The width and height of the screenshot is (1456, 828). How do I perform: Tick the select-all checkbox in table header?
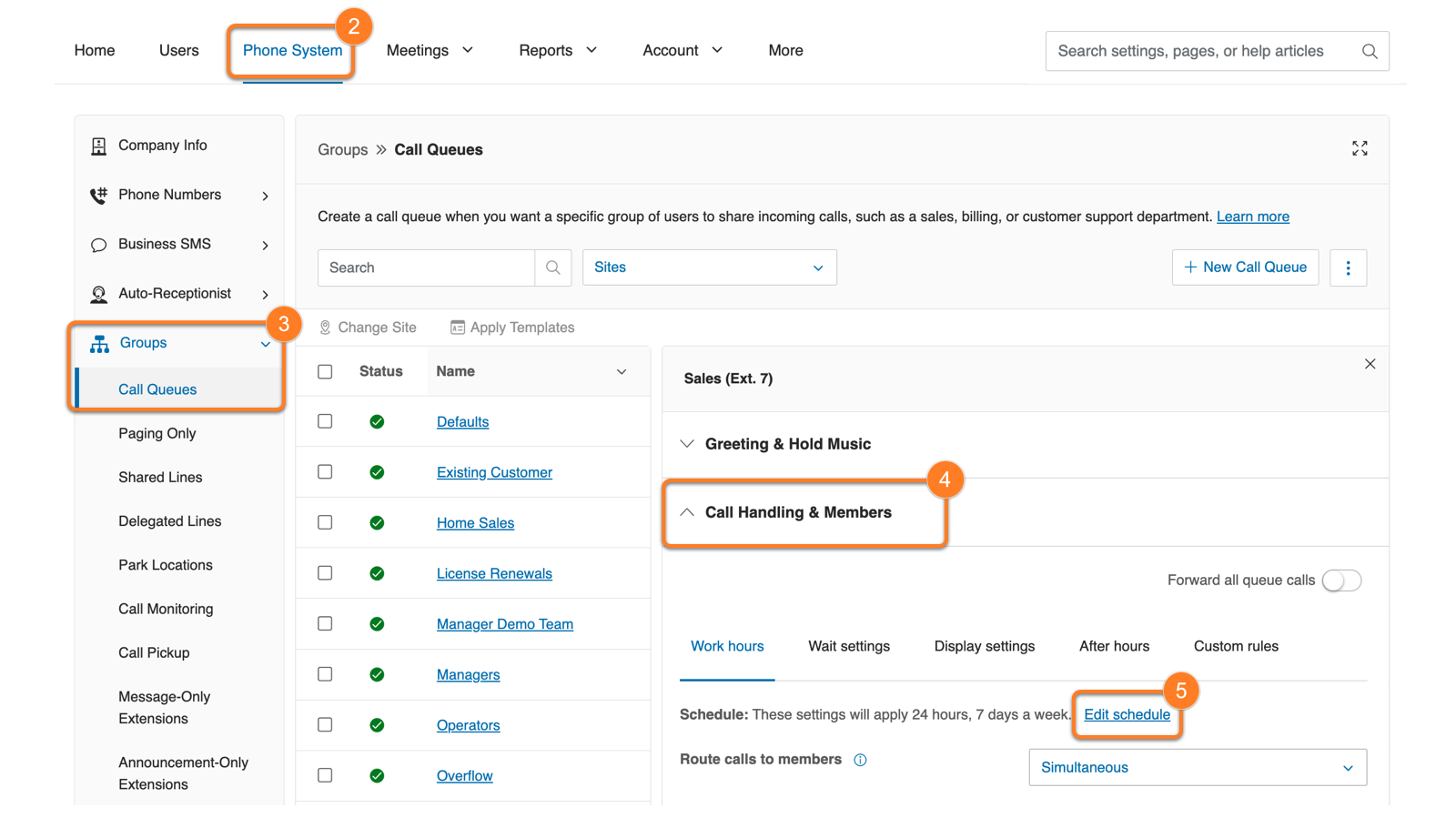click(x=325, y=371)
